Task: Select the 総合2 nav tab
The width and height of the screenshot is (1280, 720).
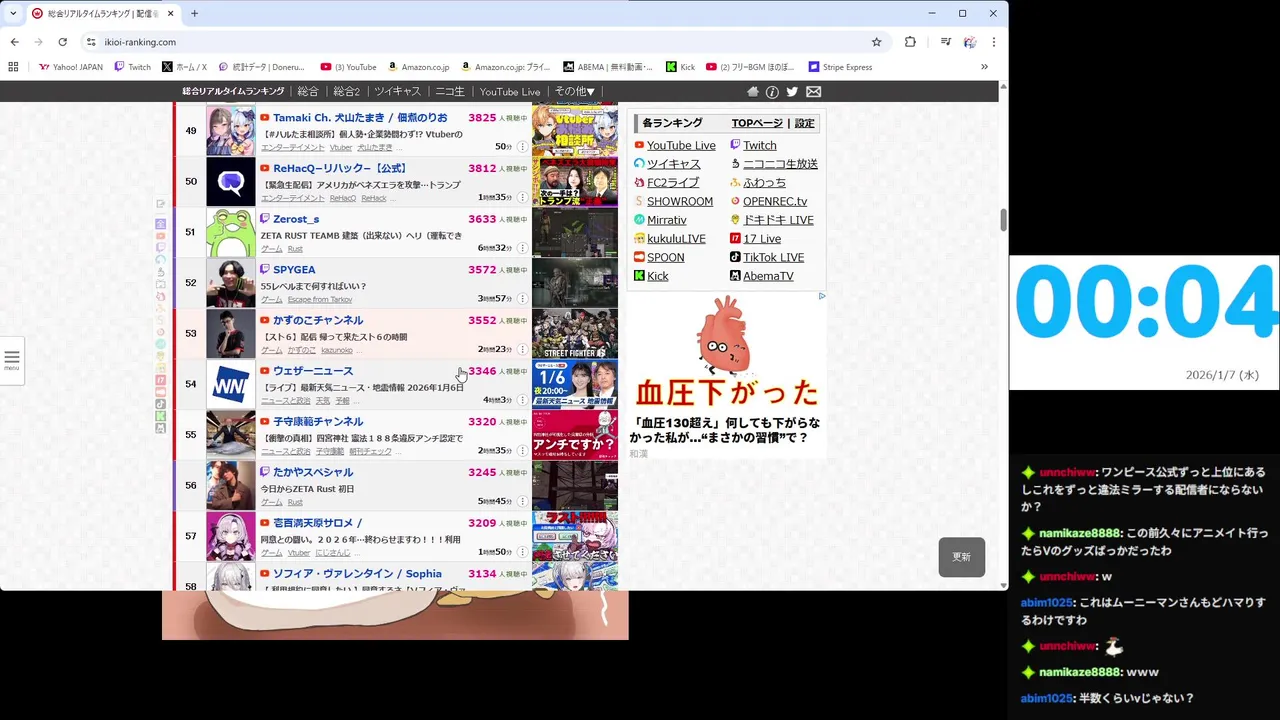Action: tap(346, 91)
